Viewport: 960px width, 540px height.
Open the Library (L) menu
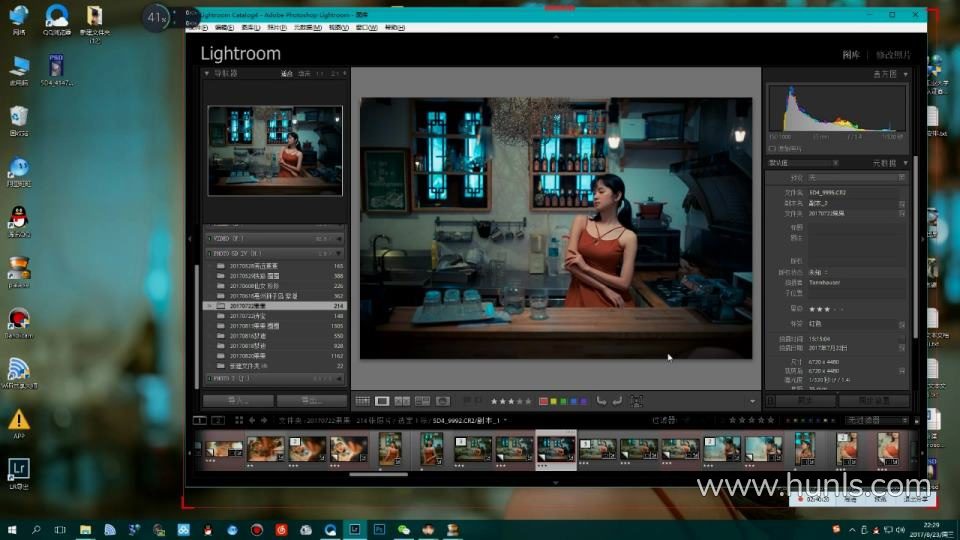click(x=250, y=28)
